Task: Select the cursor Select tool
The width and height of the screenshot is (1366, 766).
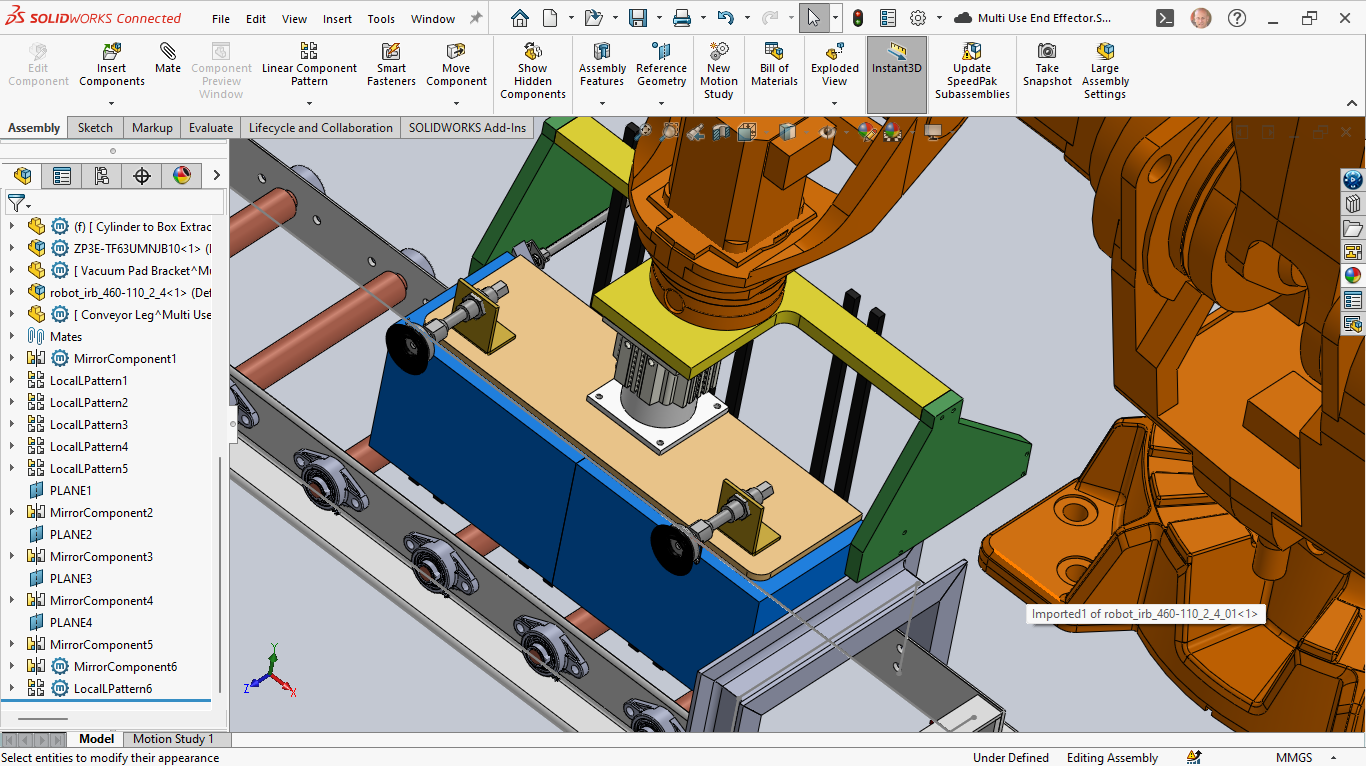Action: [814, 18]
